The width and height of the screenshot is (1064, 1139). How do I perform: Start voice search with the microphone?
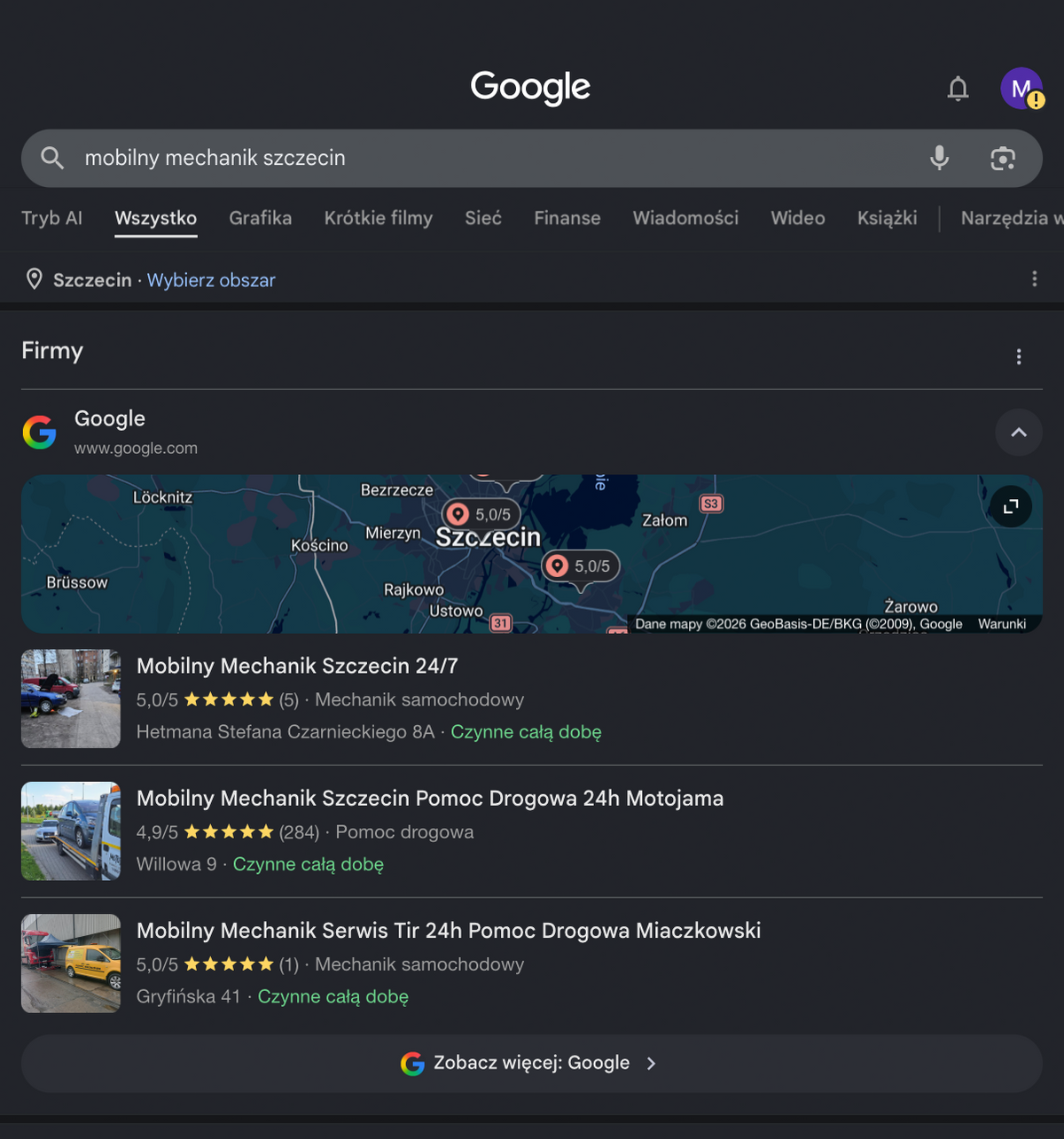coord(939,158)
